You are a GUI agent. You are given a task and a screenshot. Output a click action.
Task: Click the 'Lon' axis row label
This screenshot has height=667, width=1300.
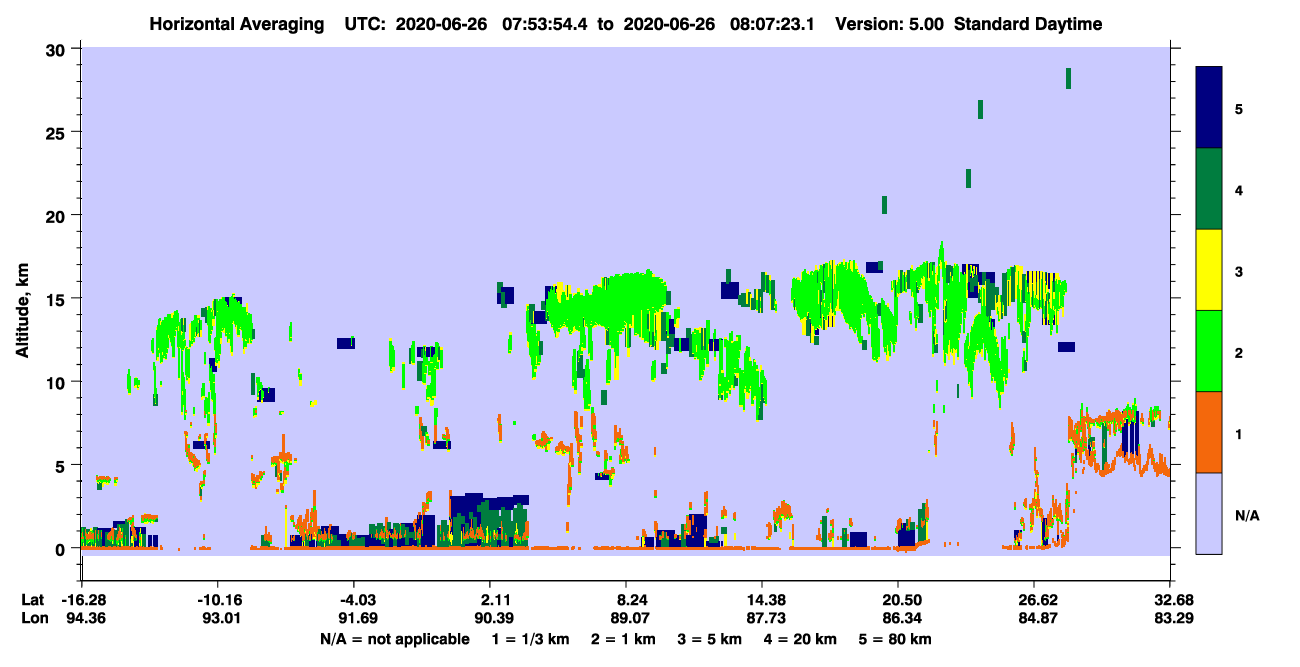(34, 618)
